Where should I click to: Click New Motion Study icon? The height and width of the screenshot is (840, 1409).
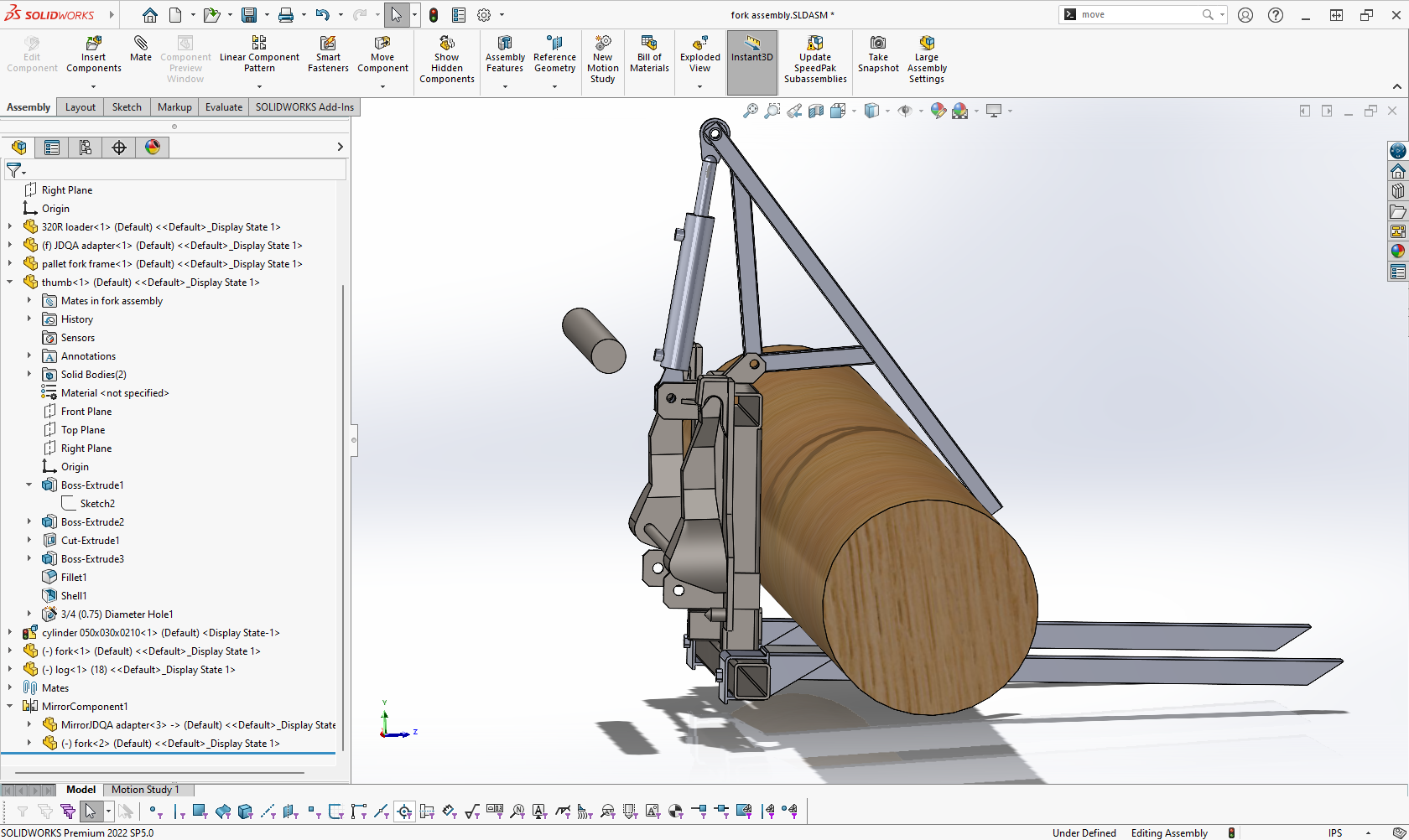602,44
